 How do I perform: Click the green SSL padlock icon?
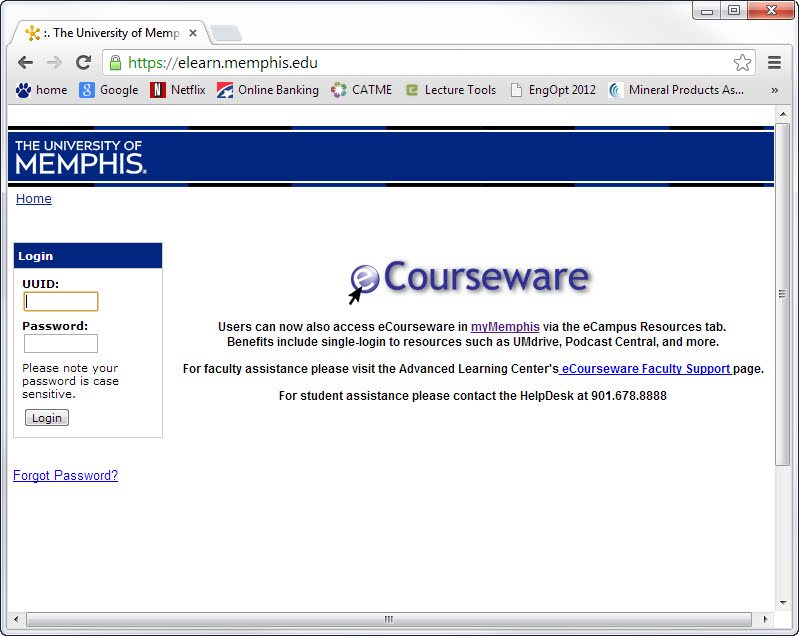(116, 63)
